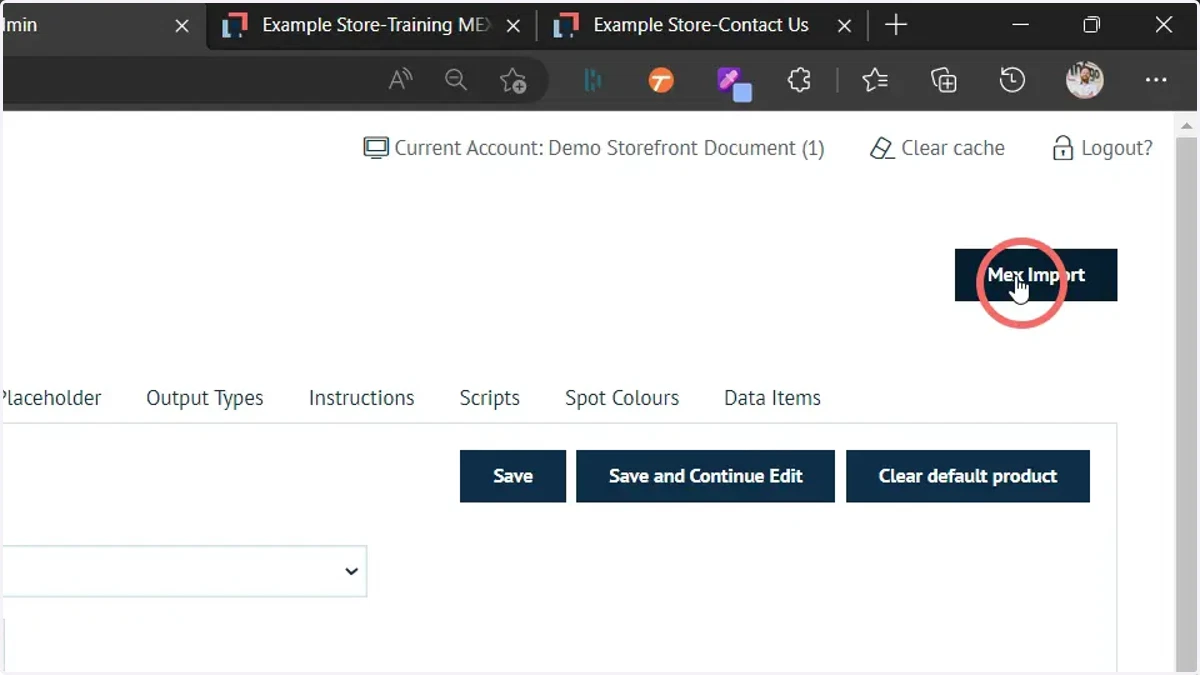Screen dimensions: 1200x675
Task: Close the Example Store-Training MEX tab
Action: tap(513, 26)
